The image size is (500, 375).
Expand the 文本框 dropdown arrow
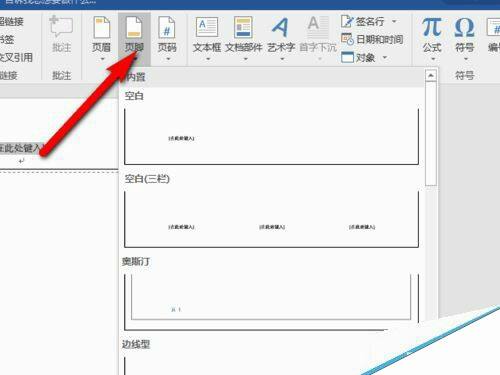click(x=208, y=59)
